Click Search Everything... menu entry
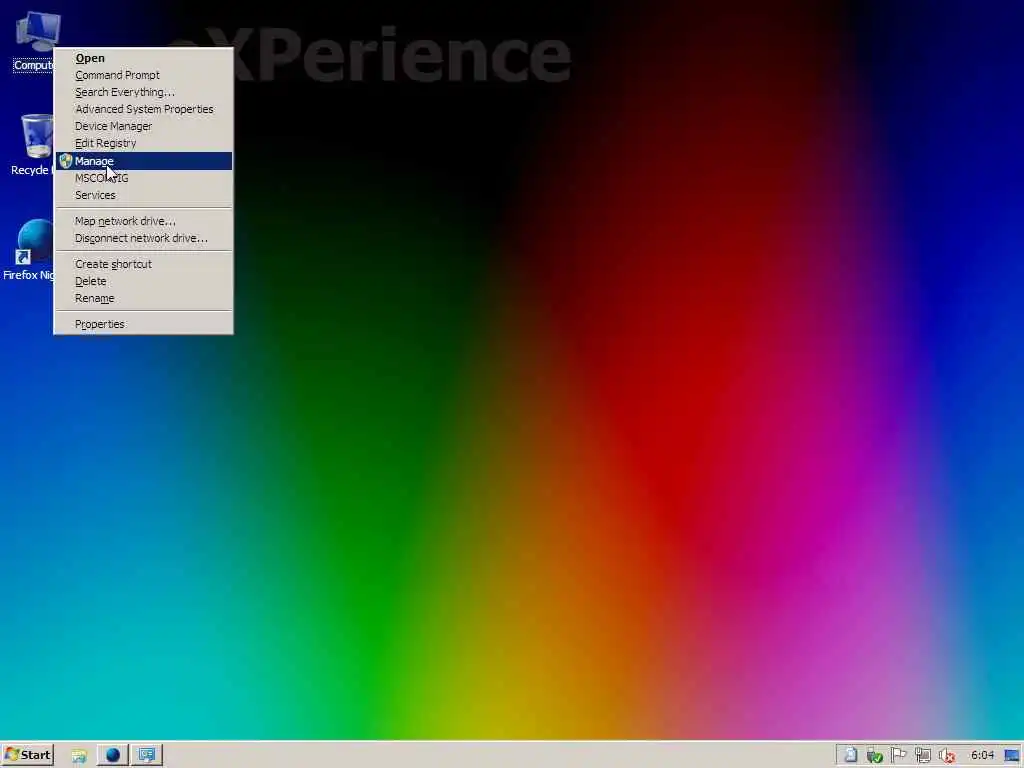The image size is (1024, 768). click(x=143, y=92)
